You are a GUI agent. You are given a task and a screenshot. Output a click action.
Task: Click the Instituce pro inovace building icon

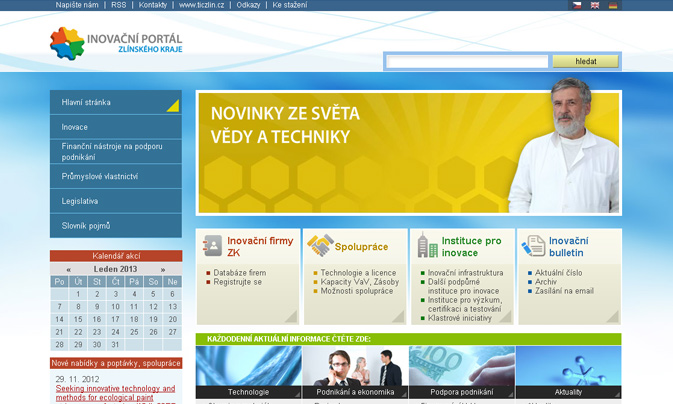[x=427, y=246]
